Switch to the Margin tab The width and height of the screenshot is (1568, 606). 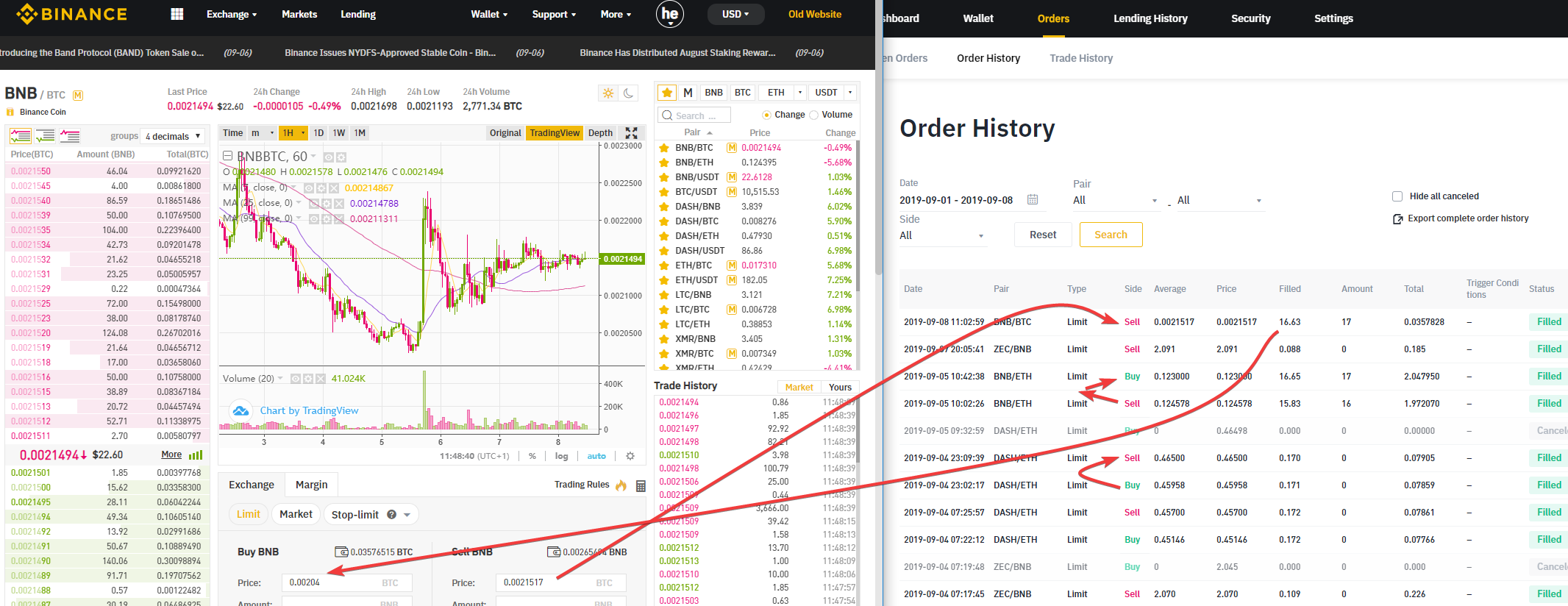312,485
